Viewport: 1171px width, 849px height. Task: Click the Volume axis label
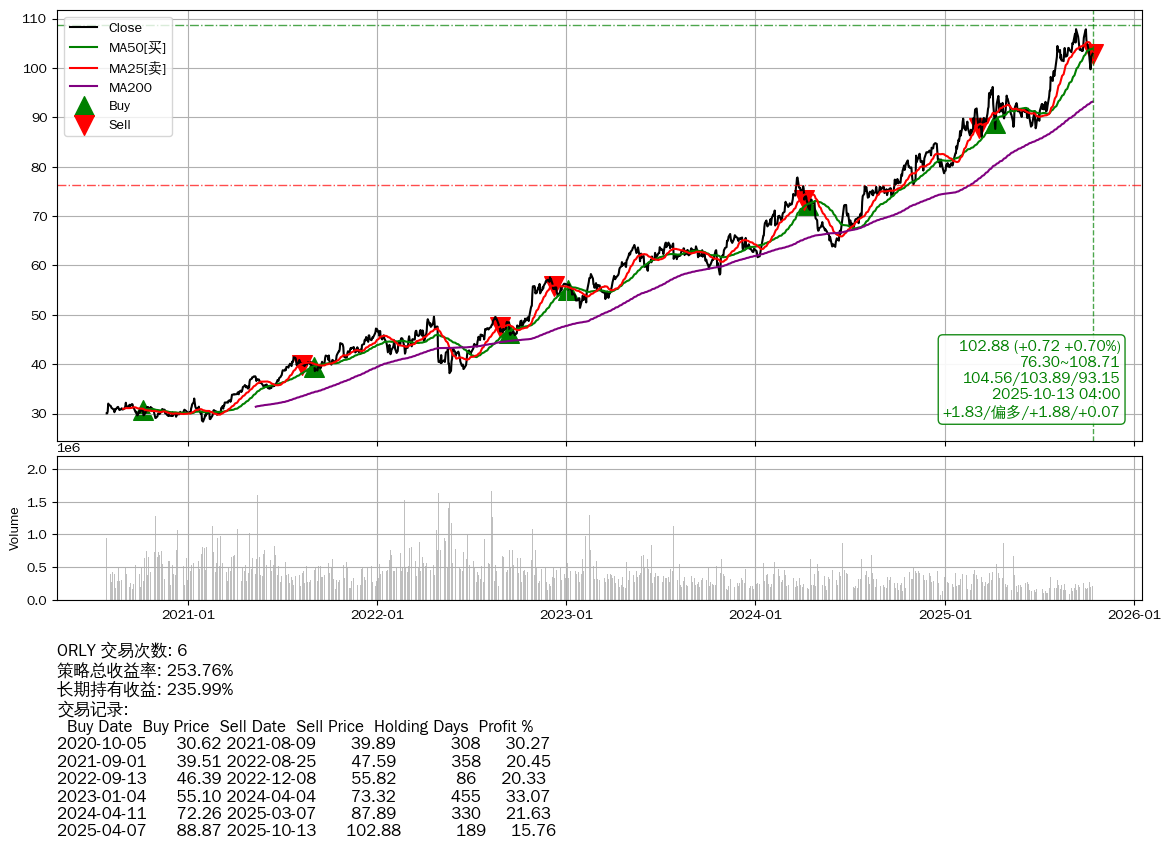click(14, 528)
